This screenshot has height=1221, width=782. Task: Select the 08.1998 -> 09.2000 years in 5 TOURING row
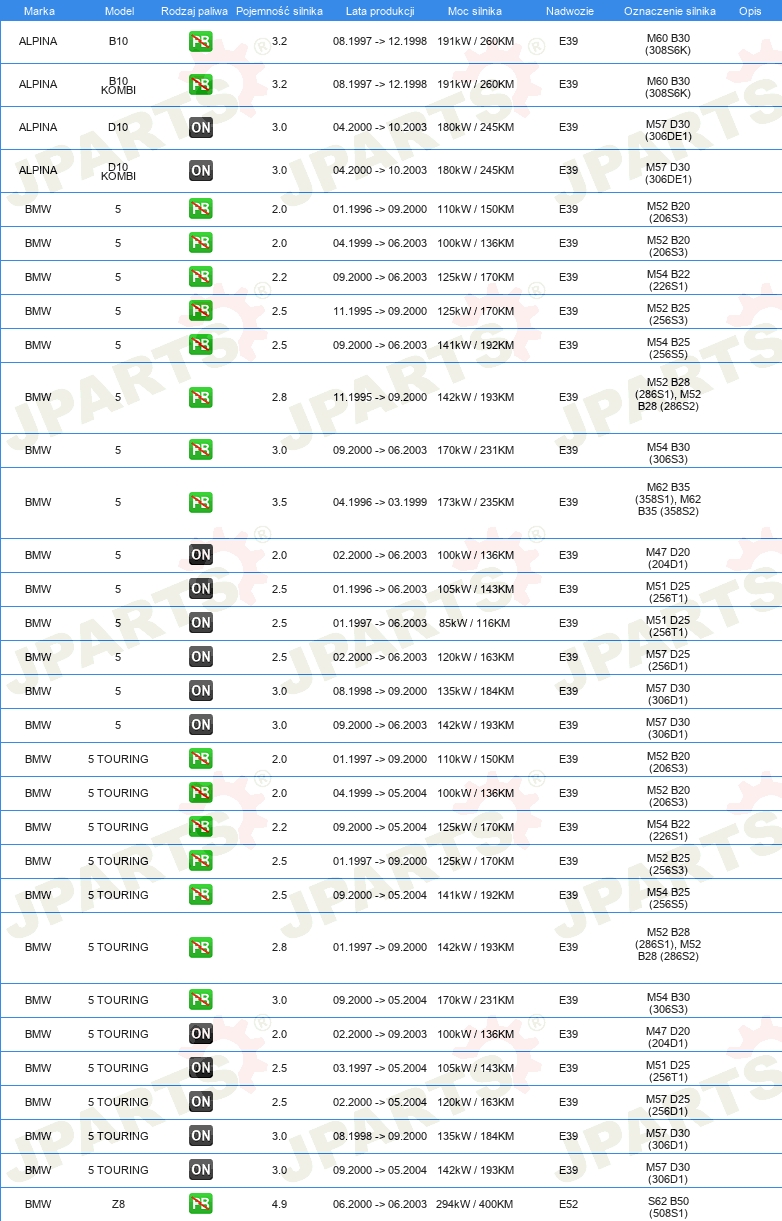pos(380,1136)
